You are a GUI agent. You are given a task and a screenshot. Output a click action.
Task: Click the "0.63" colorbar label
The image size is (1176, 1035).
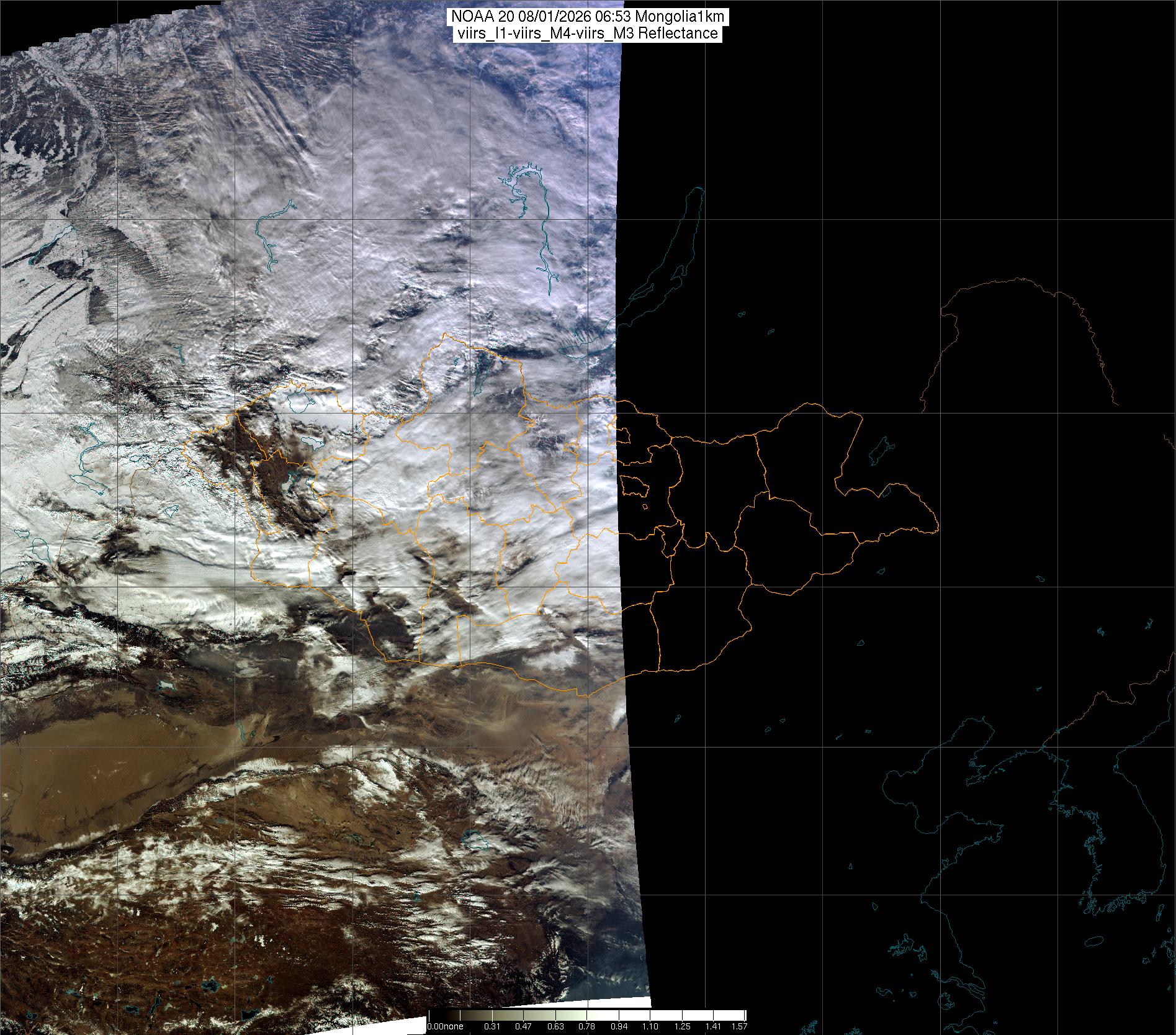555,1026
